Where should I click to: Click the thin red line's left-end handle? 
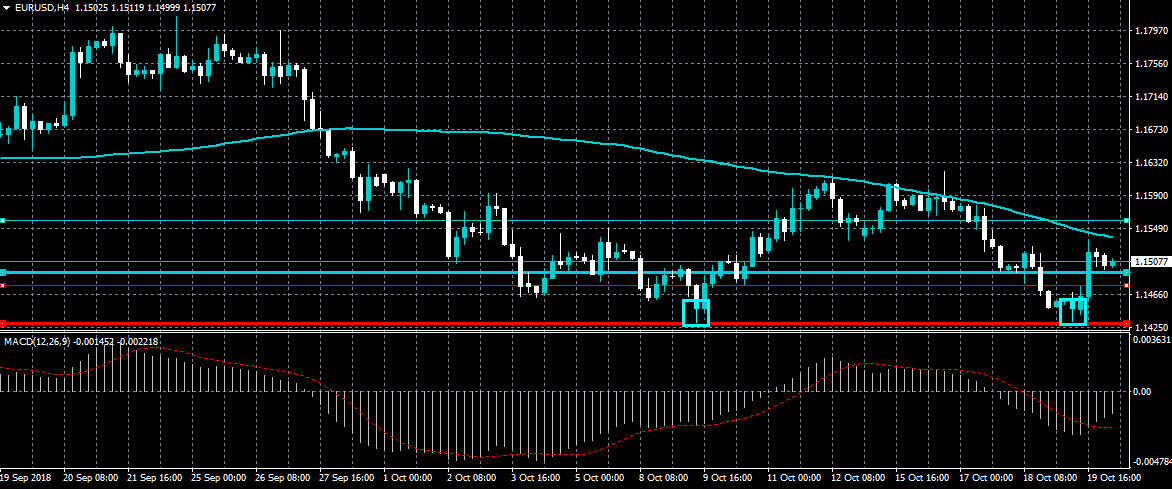pos(2,286)
